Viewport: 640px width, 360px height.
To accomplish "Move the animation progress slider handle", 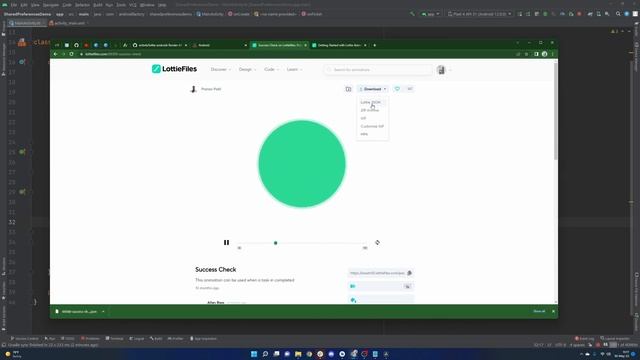I will pyautogui.click(x=276, y=243).
